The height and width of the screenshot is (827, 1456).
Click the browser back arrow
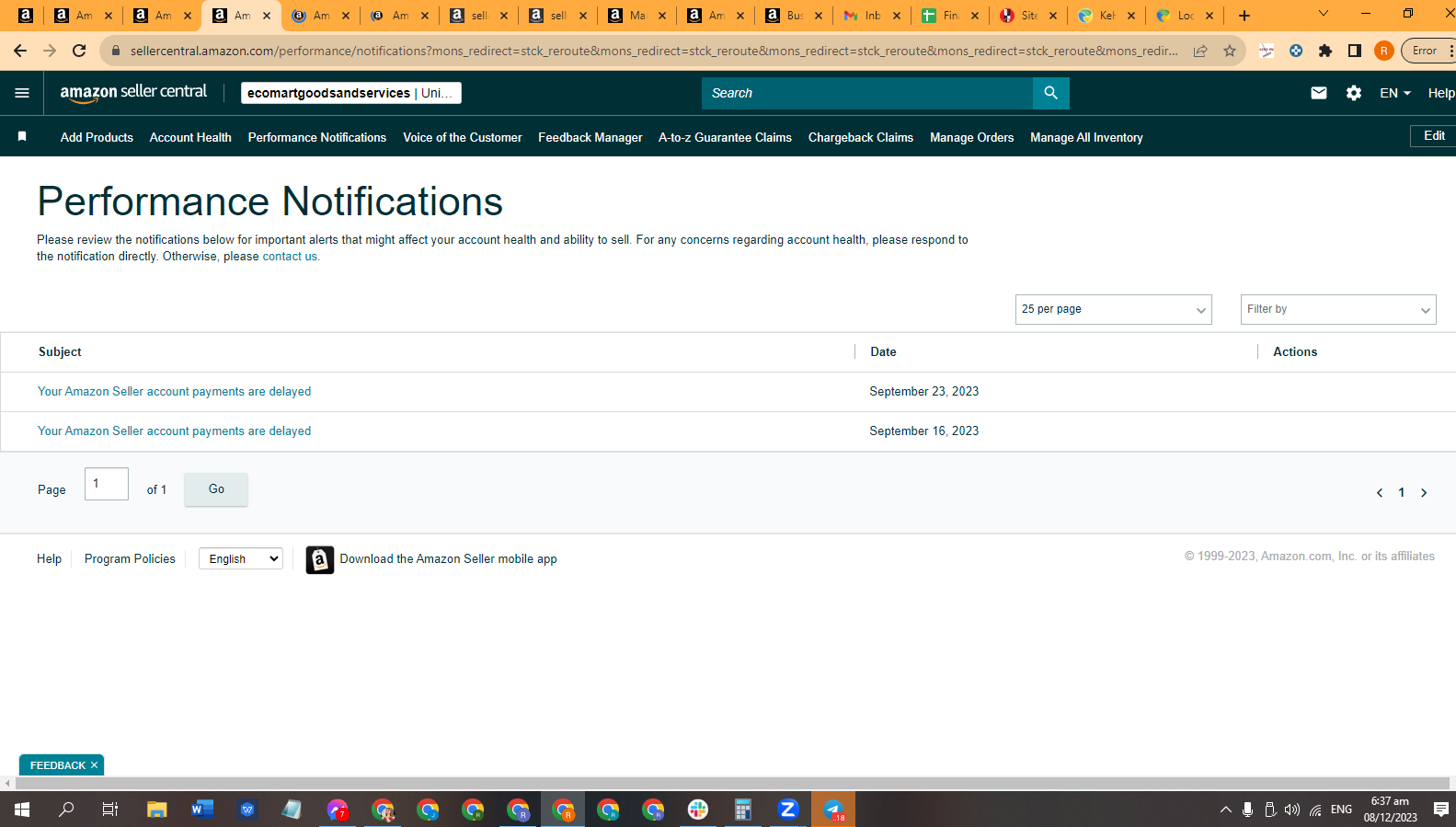click(20, 51)
